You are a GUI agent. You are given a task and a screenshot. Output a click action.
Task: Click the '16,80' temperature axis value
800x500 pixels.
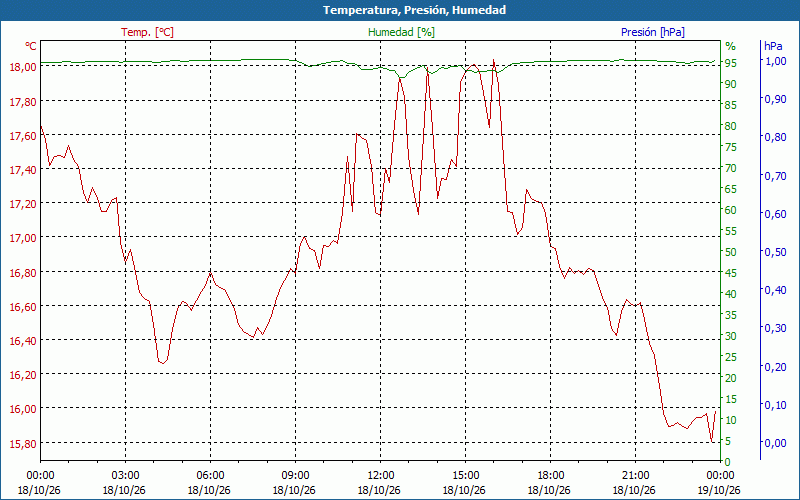(x=23, y=272)
